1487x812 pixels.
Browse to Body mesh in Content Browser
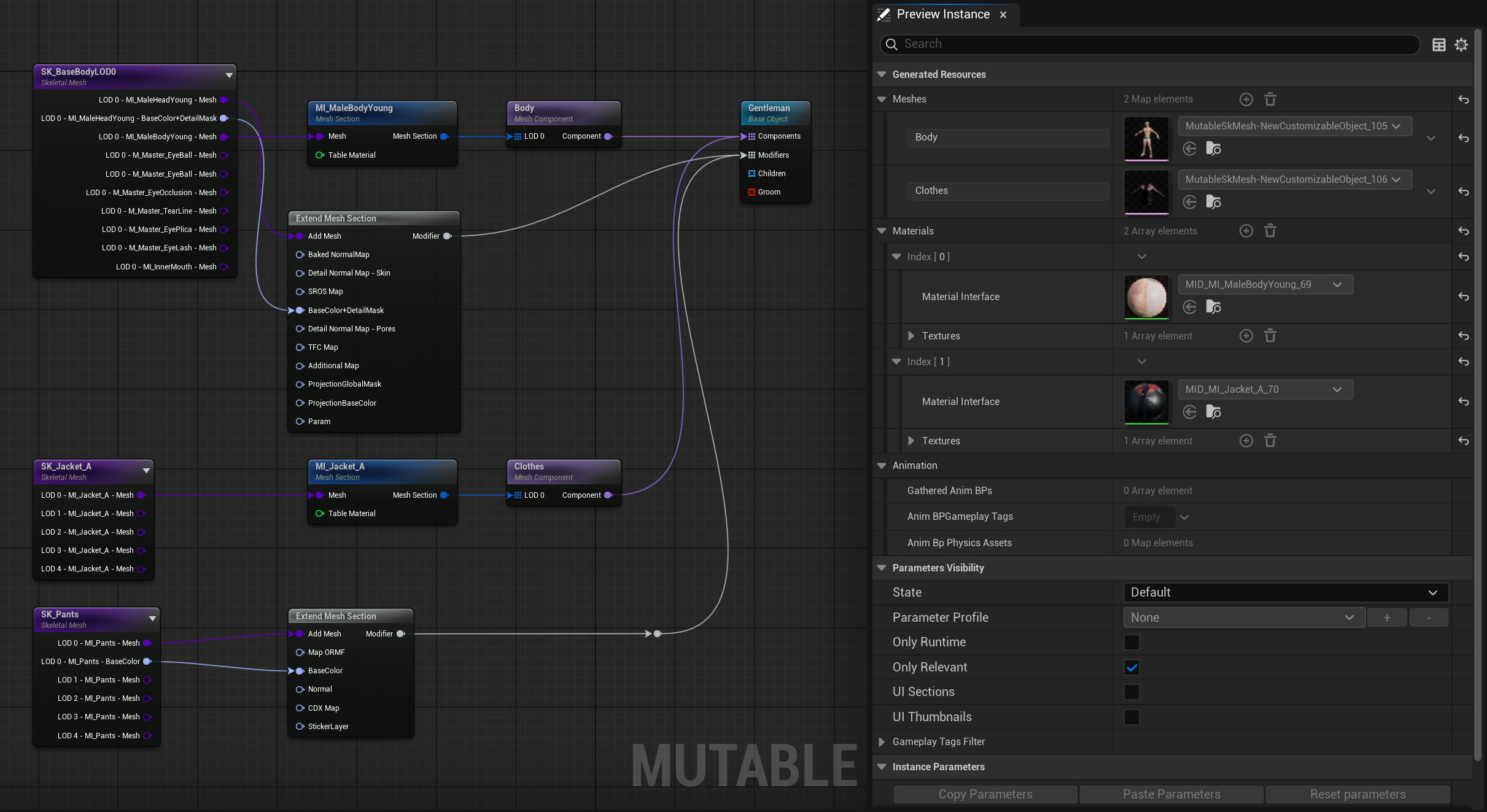[x=1213, y=149]
